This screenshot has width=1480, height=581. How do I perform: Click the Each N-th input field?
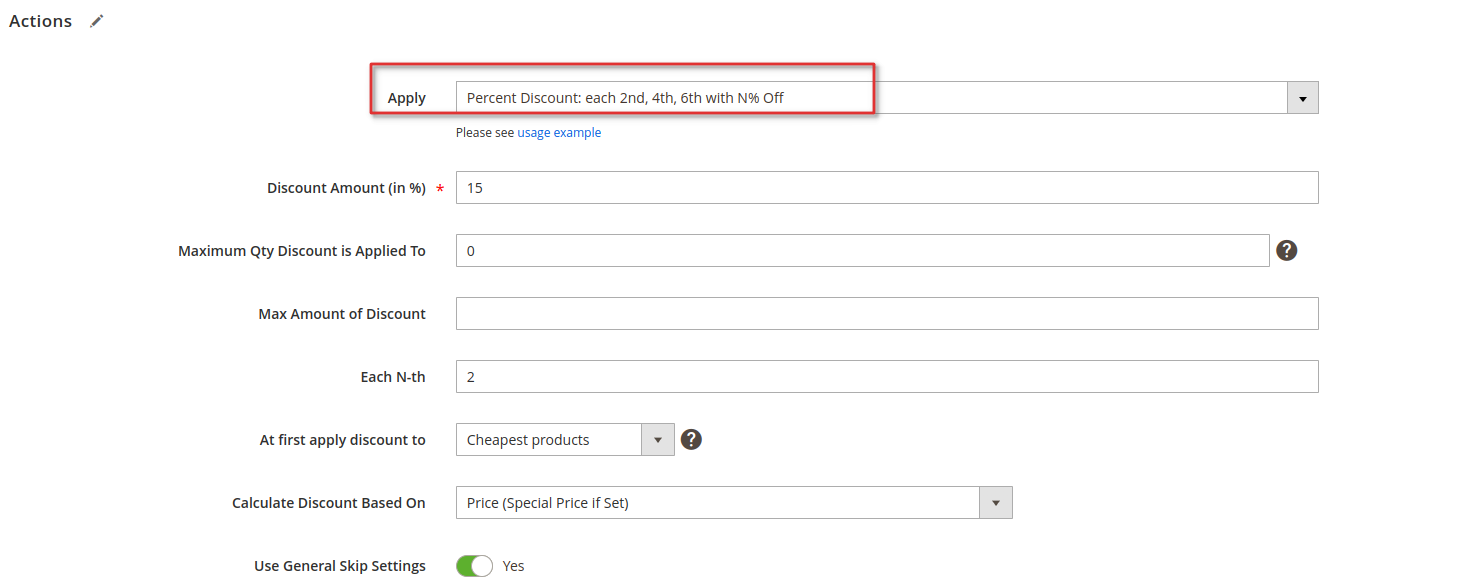point(887,377)
